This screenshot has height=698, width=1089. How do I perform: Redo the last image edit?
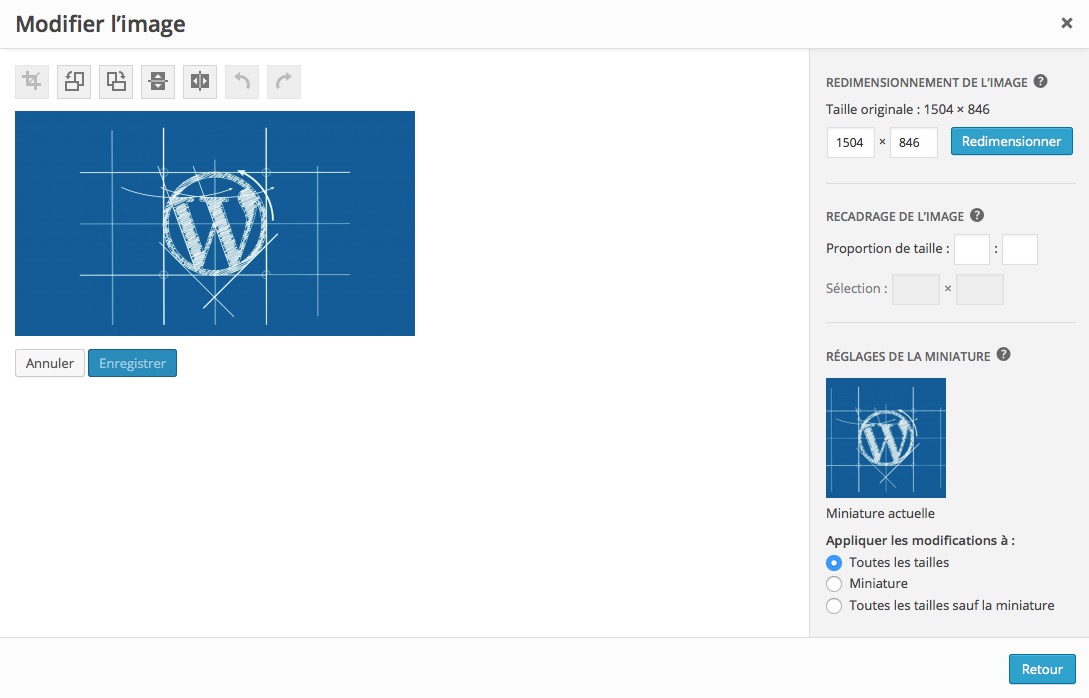coord(284,82)
